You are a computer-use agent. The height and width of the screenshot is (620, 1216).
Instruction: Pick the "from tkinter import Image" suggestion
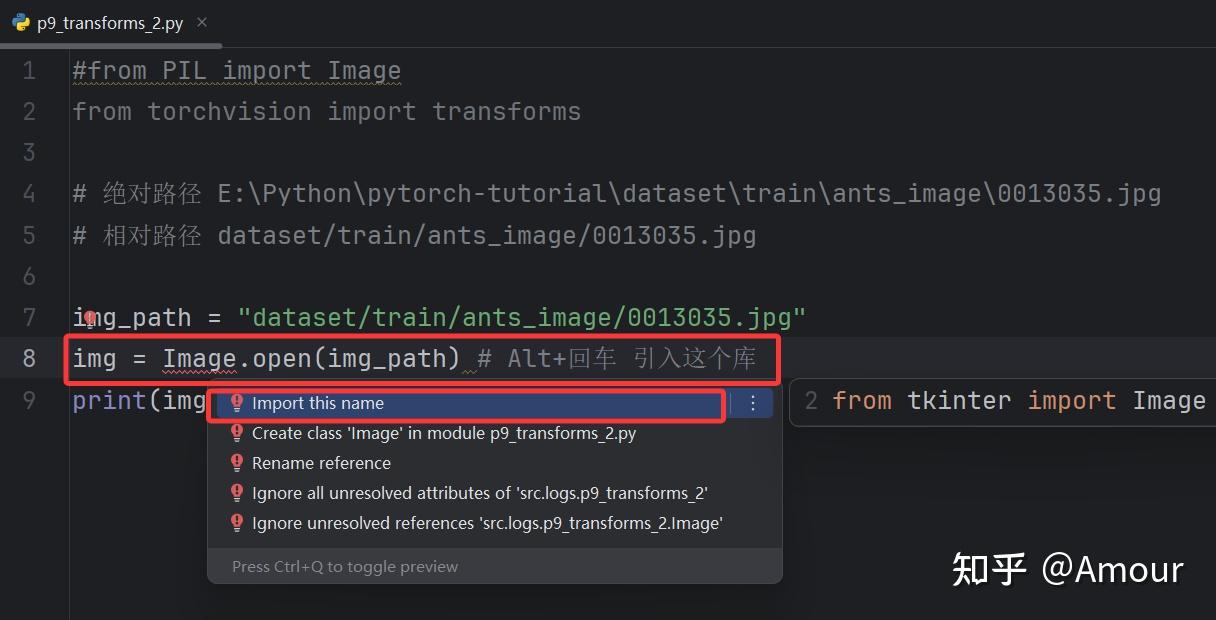pyautogui.click(x=1018, y=401)
